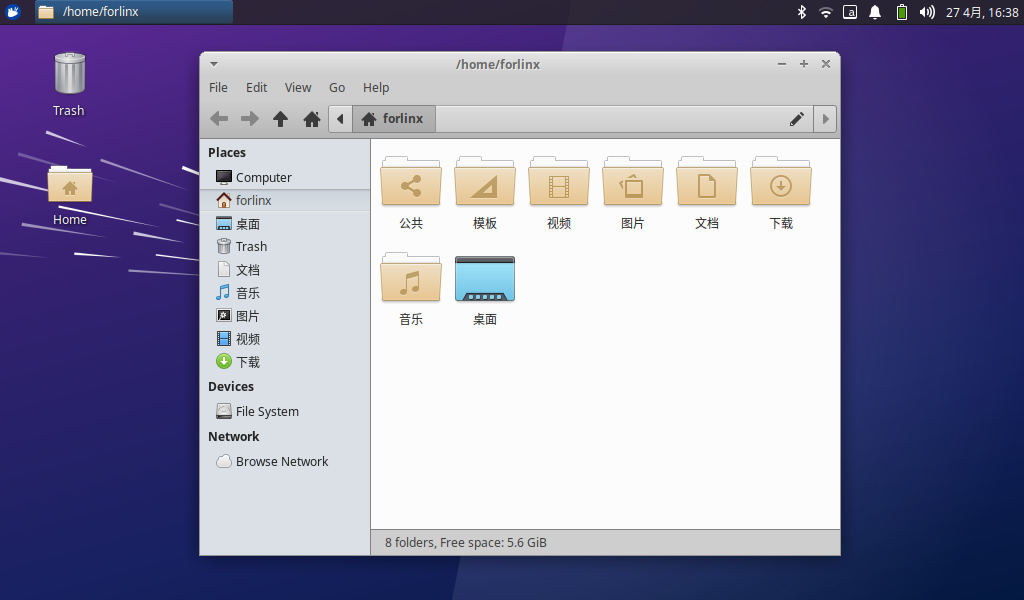Toggle path edit mode with the pencil icon
The image size is (1024, 600).
point(797,119)
